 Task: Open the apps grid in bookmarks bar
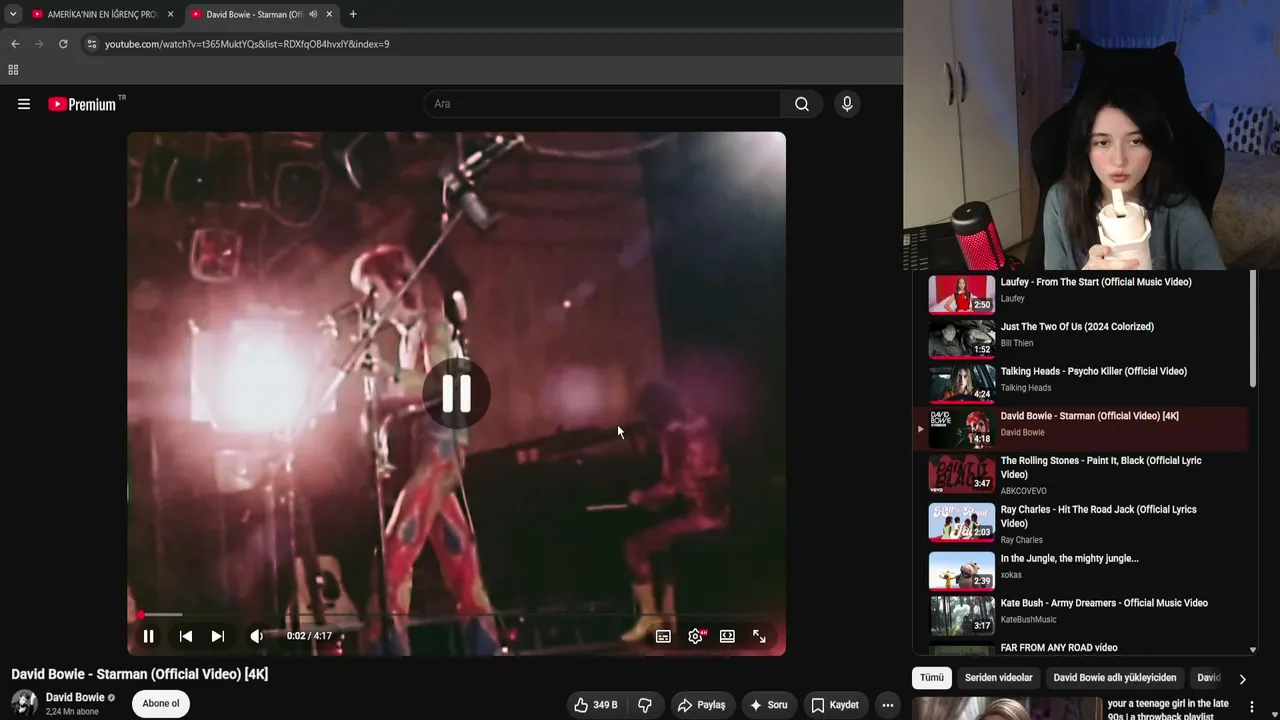pos(13,70)
